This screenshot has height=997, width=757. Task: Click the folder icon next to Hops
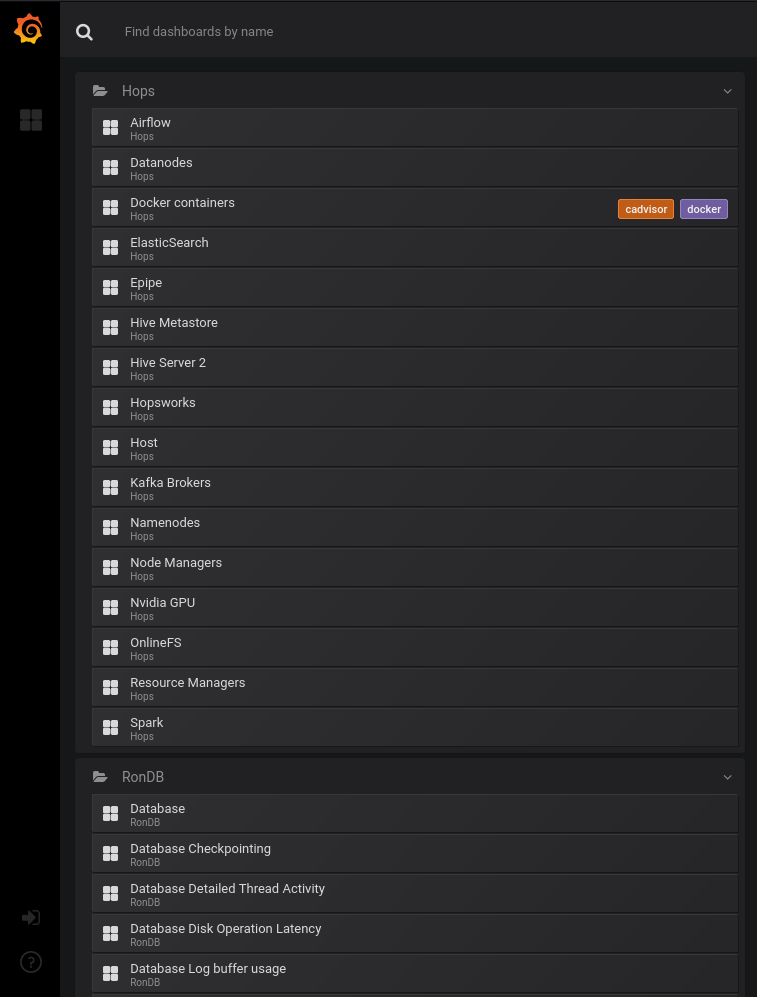tap(100, 90)
